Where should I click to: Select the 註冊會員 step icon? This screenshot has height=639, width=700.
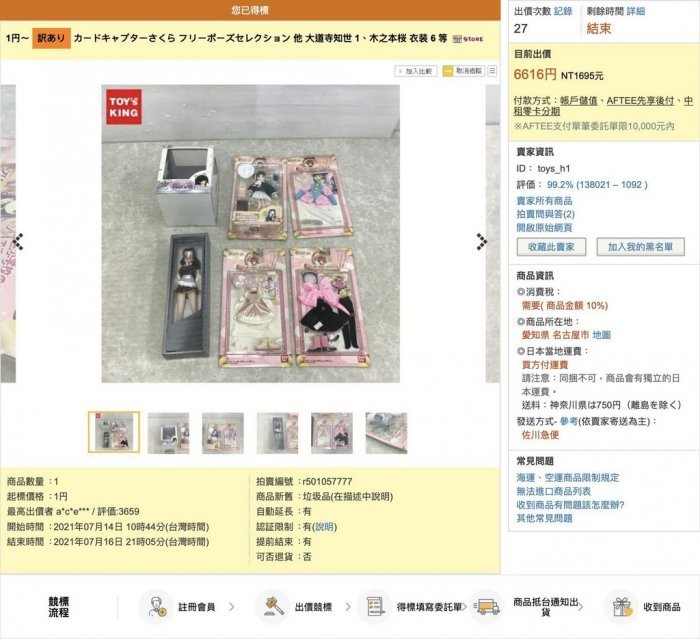[x=155, y=607]
